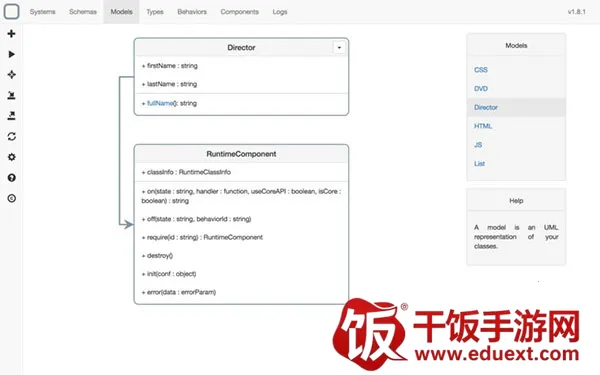Screen dimensions: 600x375
Task: Open the List model link
Action: click(x=479, y=164)
